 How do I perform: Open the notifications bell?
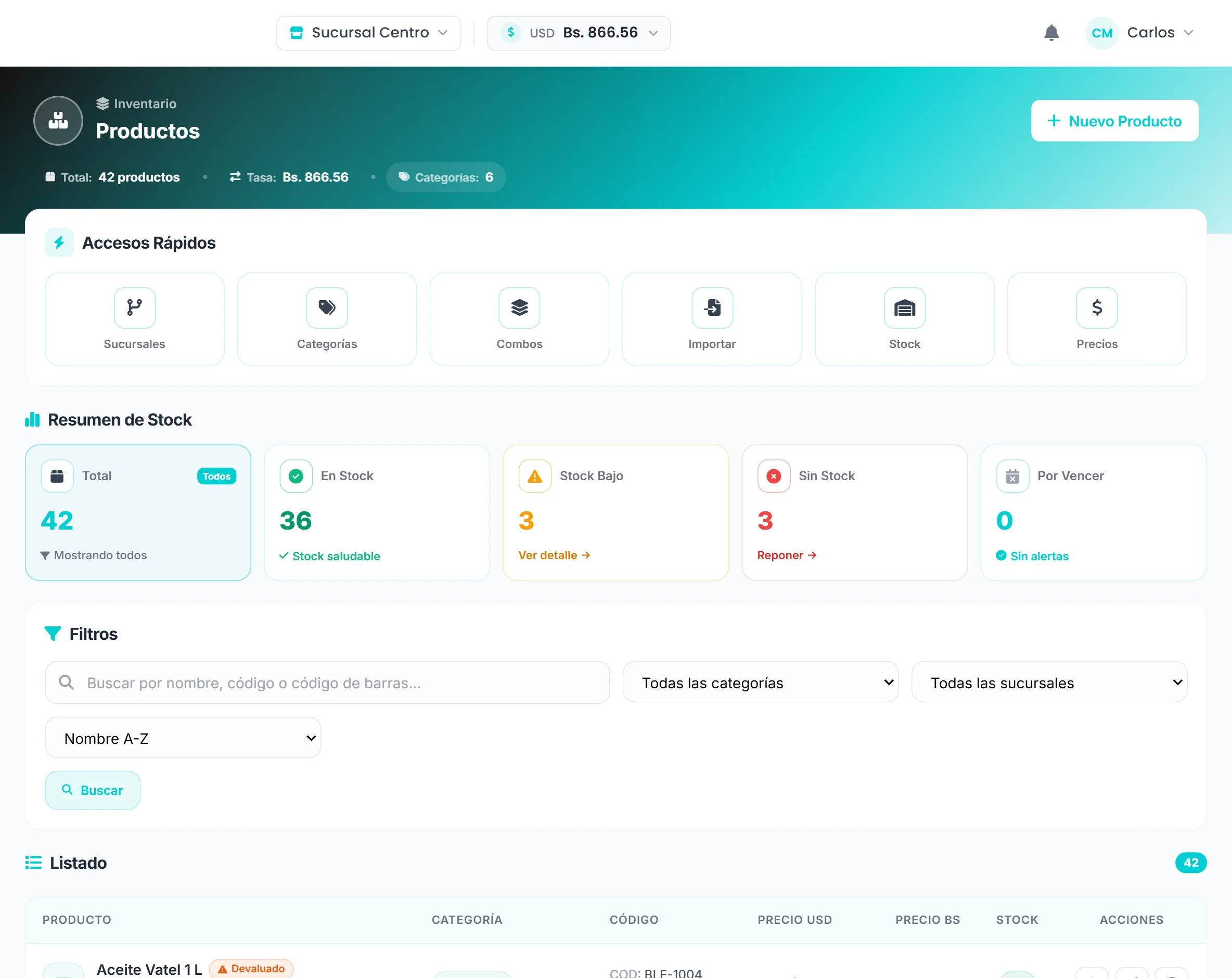[1051, 33]
